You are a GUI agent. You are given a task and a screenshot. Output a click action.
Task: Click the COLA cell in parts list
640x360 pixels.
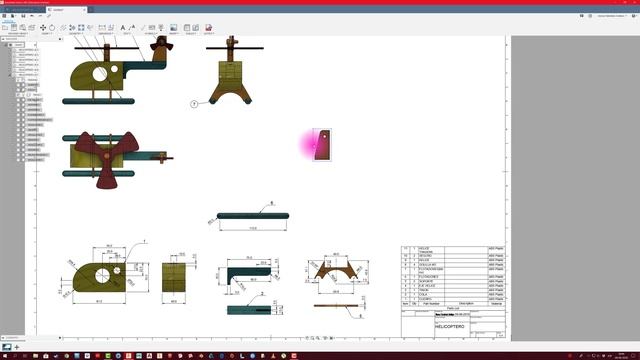coord(431,294)
